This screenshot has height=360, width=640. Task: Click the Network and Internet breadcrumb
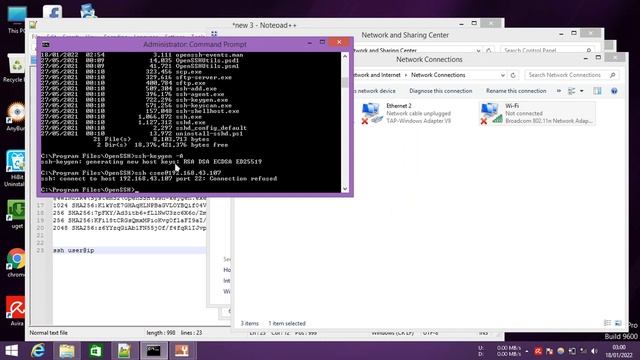tap(377, 75)
